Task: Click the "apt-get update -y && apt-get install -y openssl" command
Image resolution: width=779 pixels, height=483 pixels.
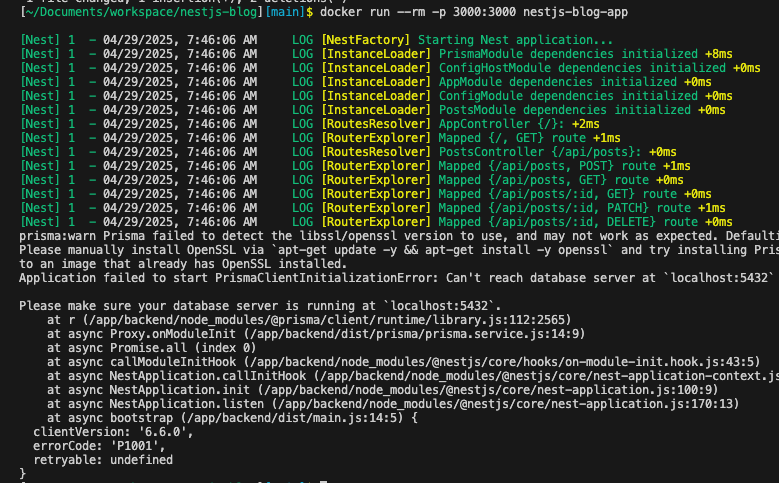Action: pos(443,249)
